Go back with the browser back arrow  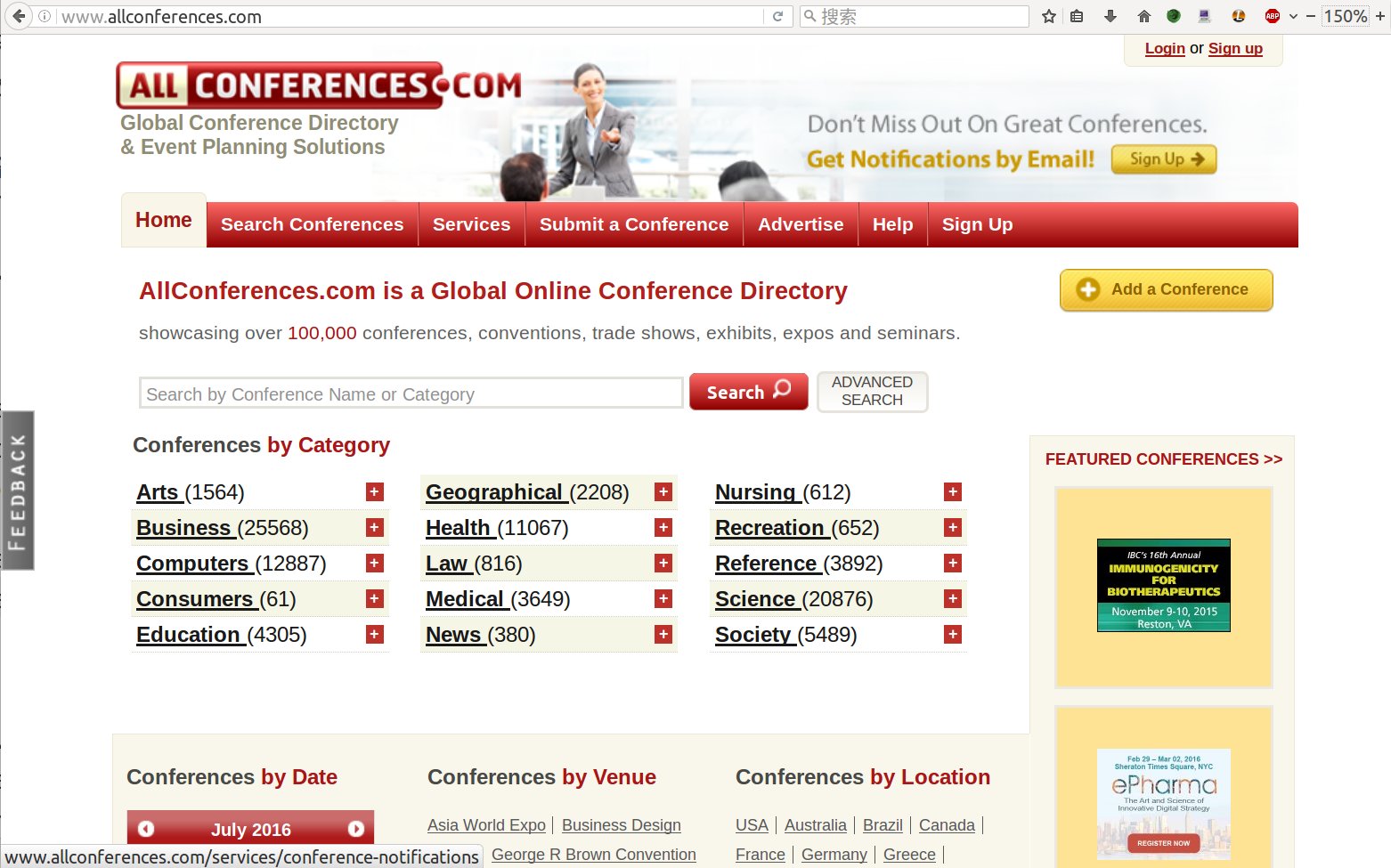19,16
